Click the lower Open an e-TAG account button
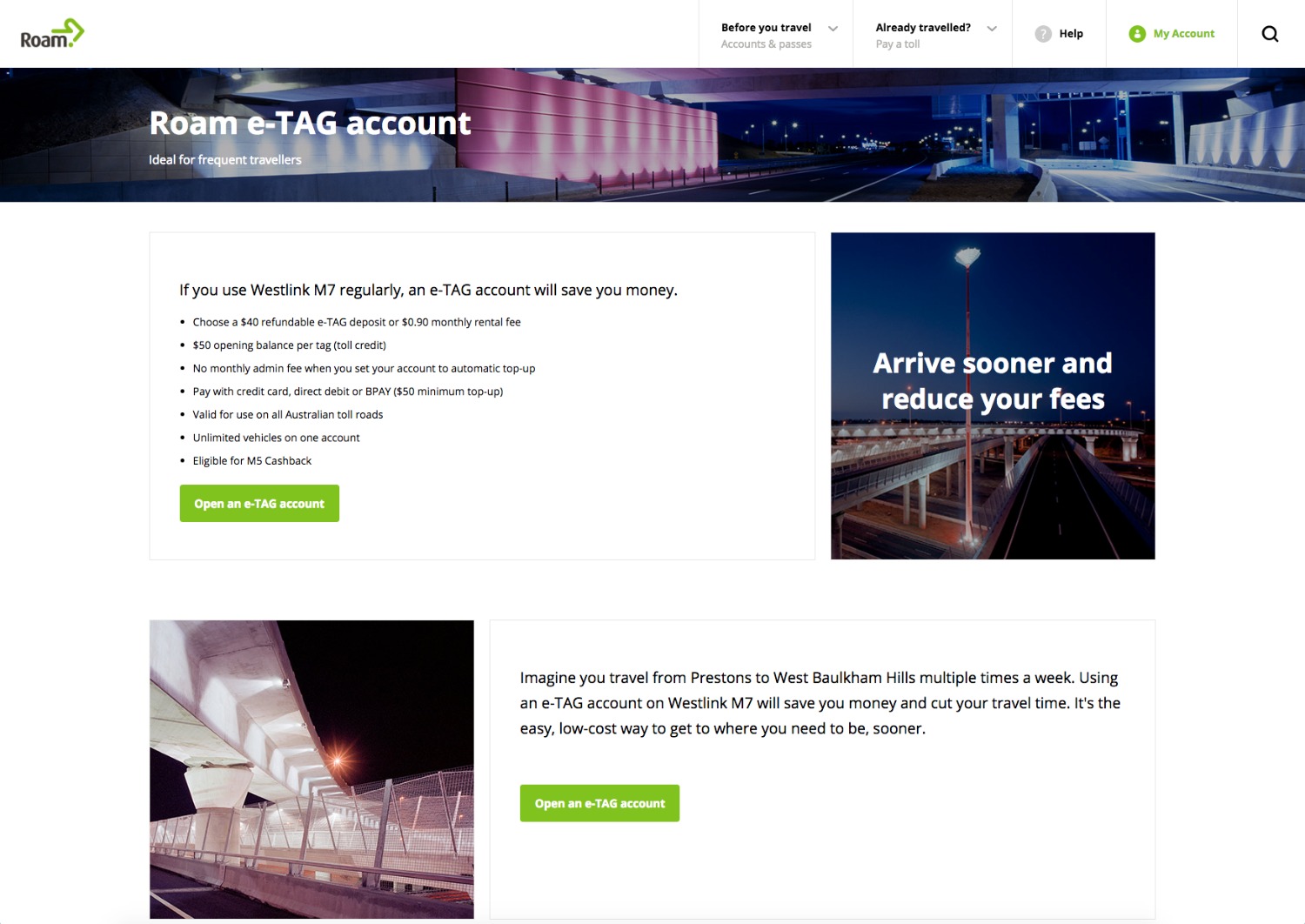This screenshot has height=924, width=1305. click(x=599, y=803)
